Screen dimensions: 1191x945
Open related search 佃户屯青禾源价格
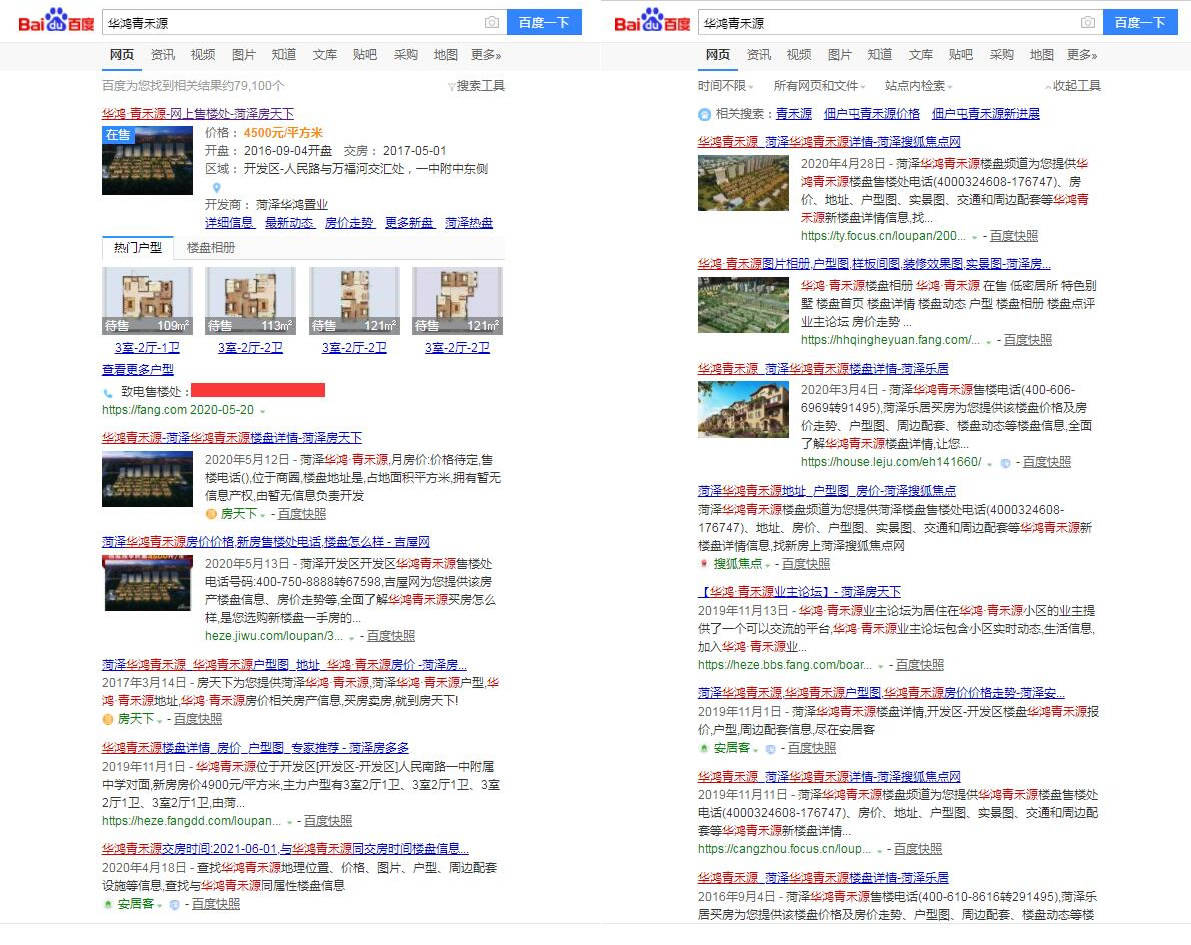click(x=872, y=114)
